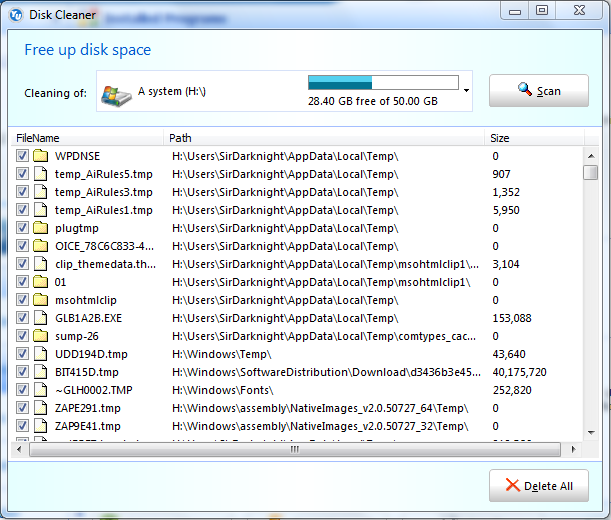
Task: Click the horizontal scrollbar left arrow
Action: point(19,449)
